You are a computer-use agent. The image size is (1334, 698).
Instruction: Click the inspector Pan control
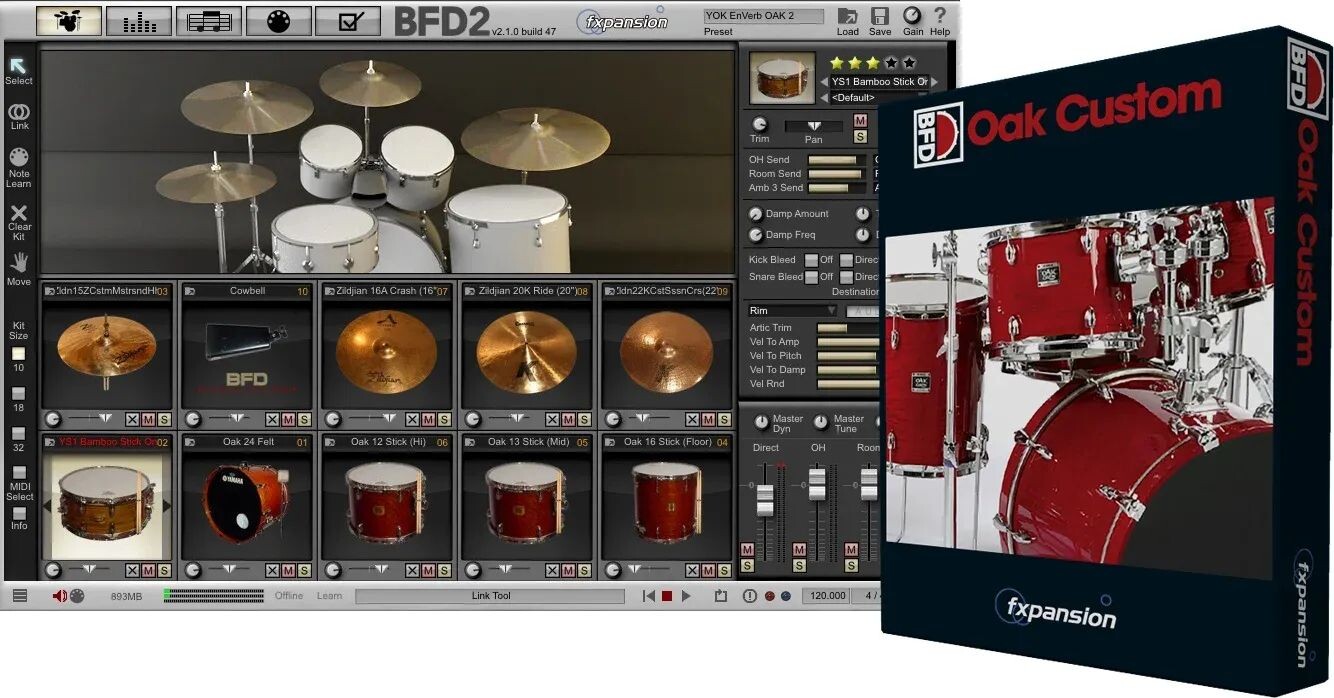click(x=813, y=127)
